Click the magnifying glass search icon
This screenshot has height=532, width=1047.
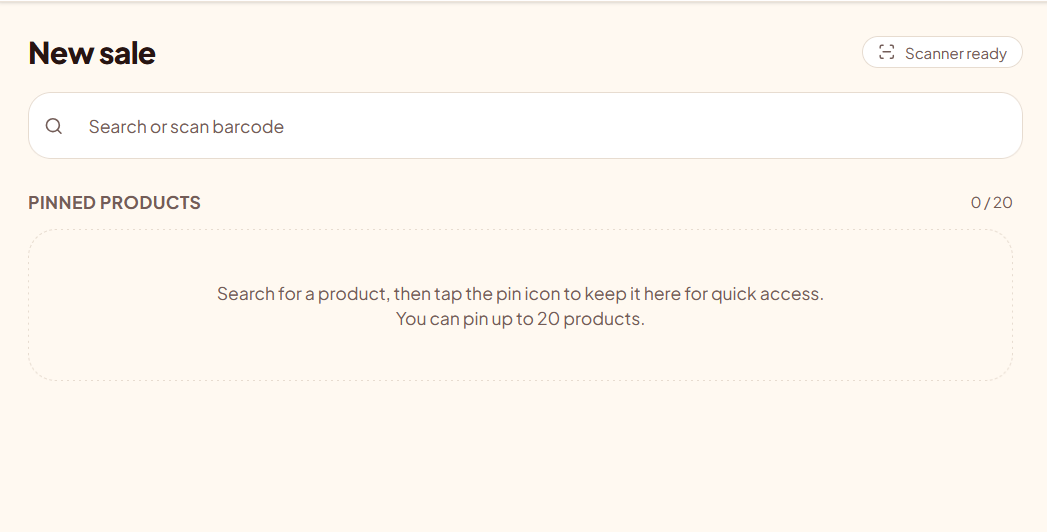(x=54, y=125)
